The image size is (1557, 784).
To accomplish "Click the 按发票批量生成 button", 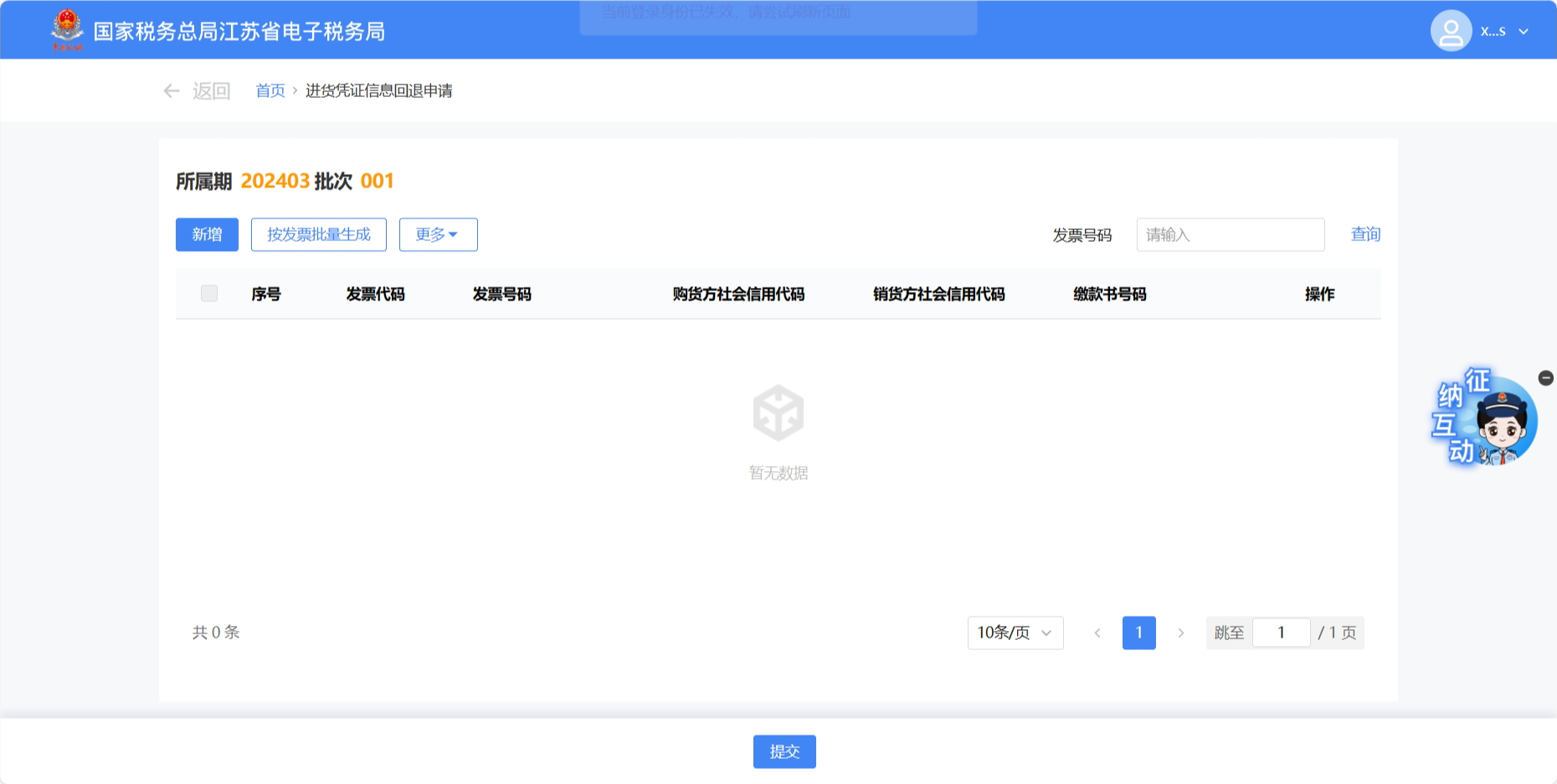I will [318, 235].
